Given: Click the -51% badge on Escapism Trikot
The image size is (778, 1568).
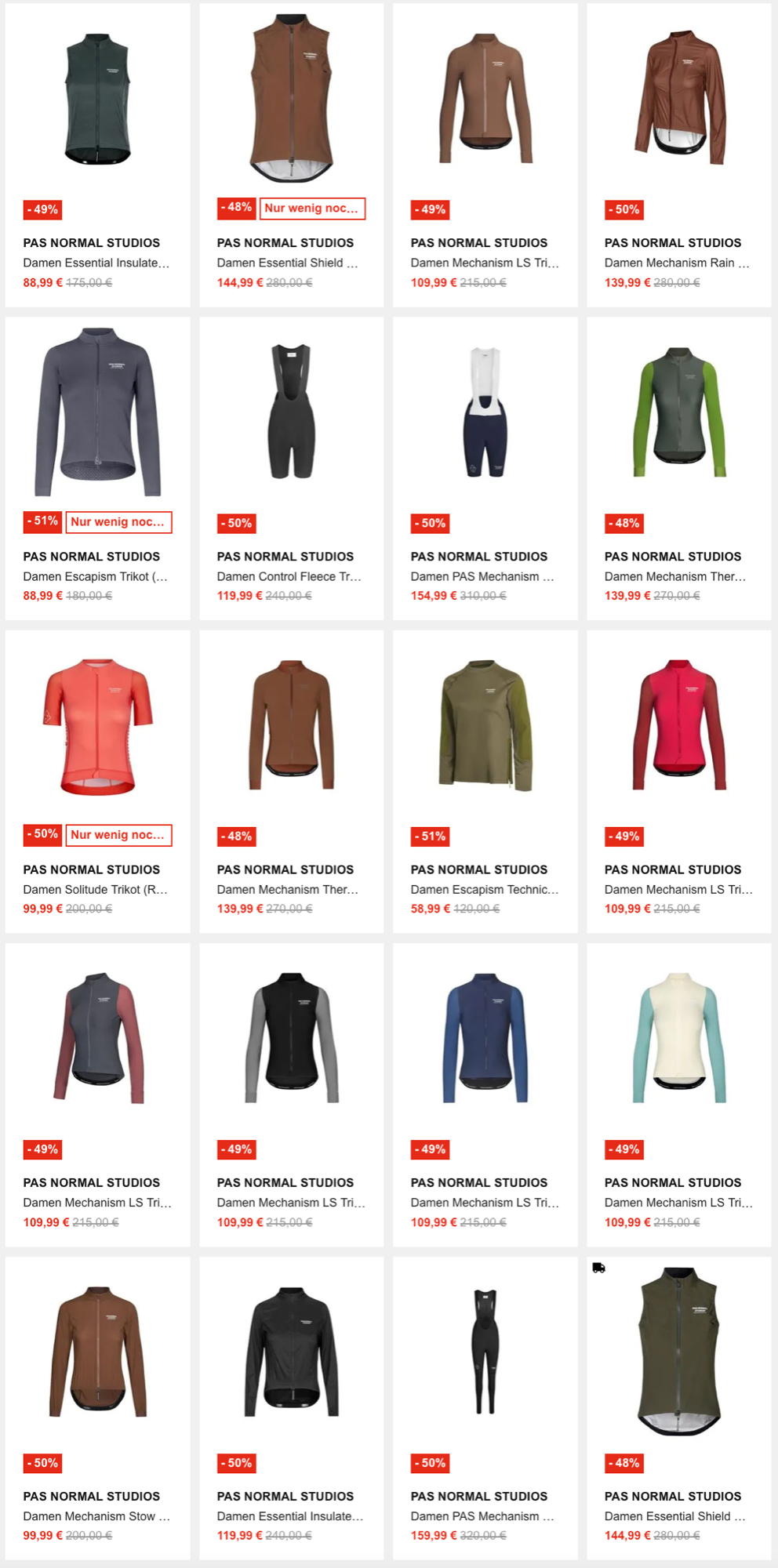Looking at the screenshot, I should tap(42, 521).
